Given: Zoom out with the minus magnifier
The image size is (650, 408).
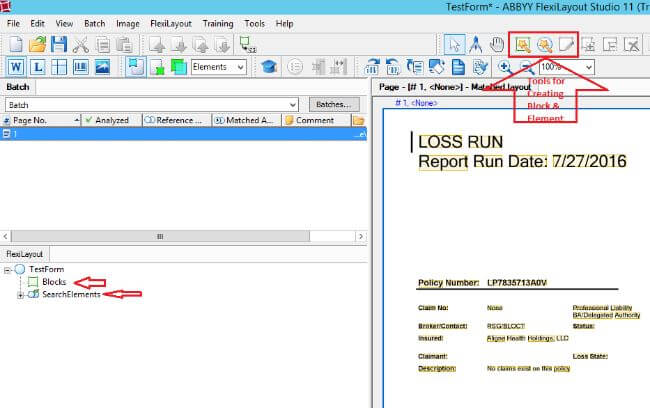Looking at the screenshot, I should [526, 67].
